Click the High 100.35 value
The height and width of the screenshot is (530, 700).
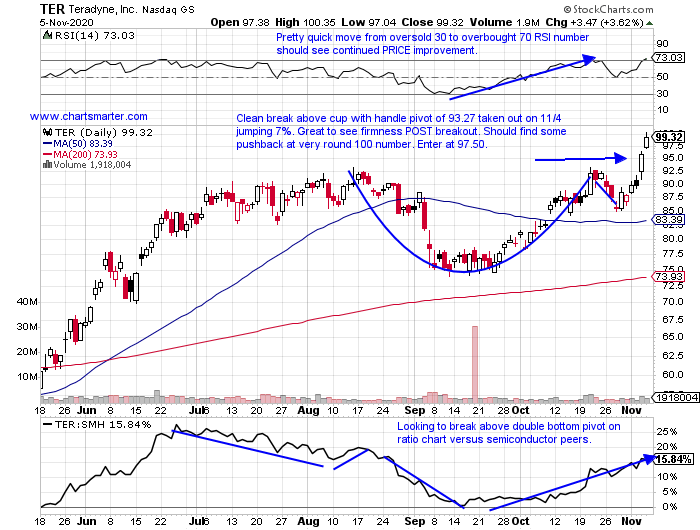click(305, 22)
